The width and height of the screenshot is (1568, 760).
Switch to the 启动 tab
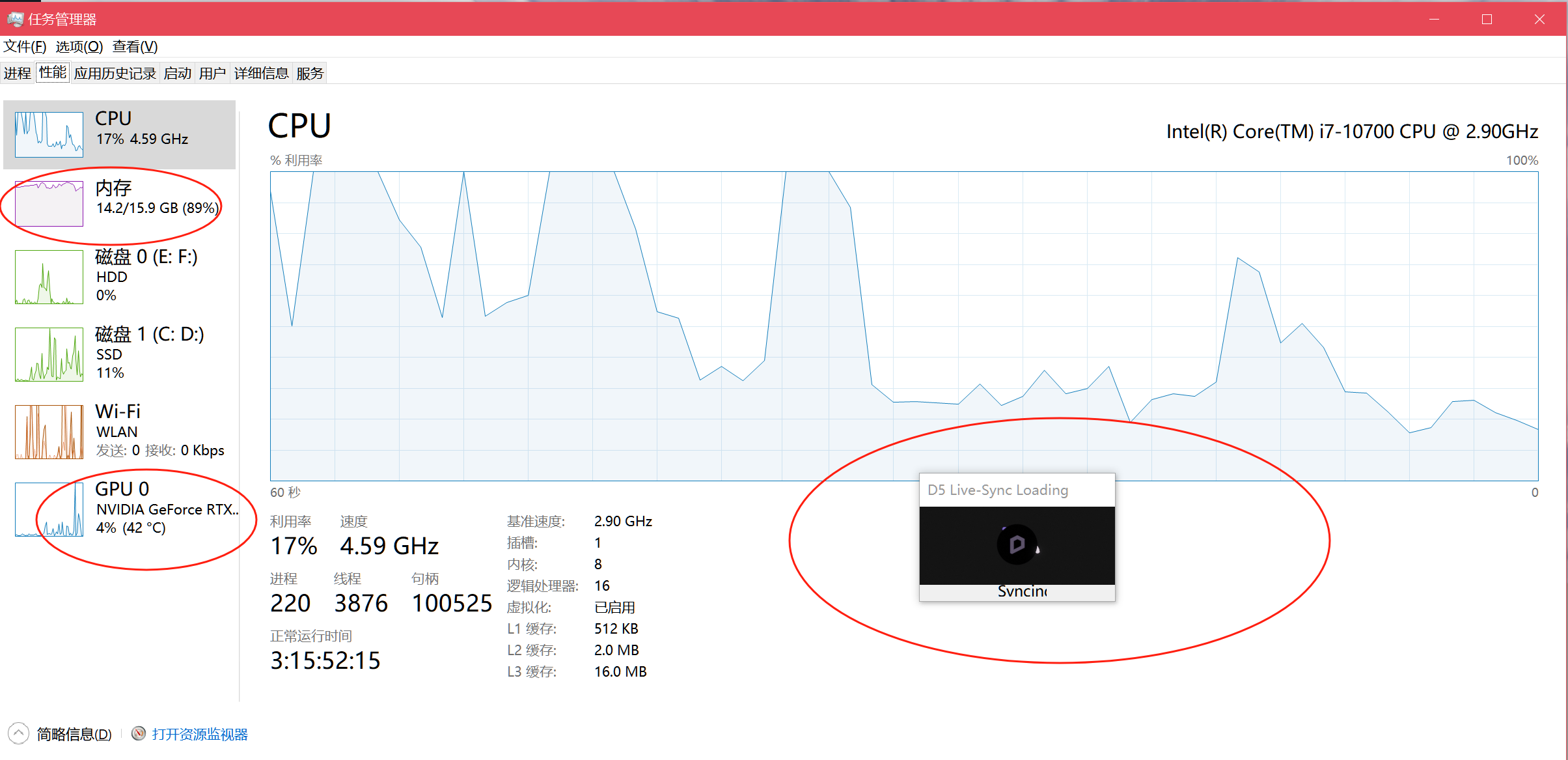tap(177, 73)
